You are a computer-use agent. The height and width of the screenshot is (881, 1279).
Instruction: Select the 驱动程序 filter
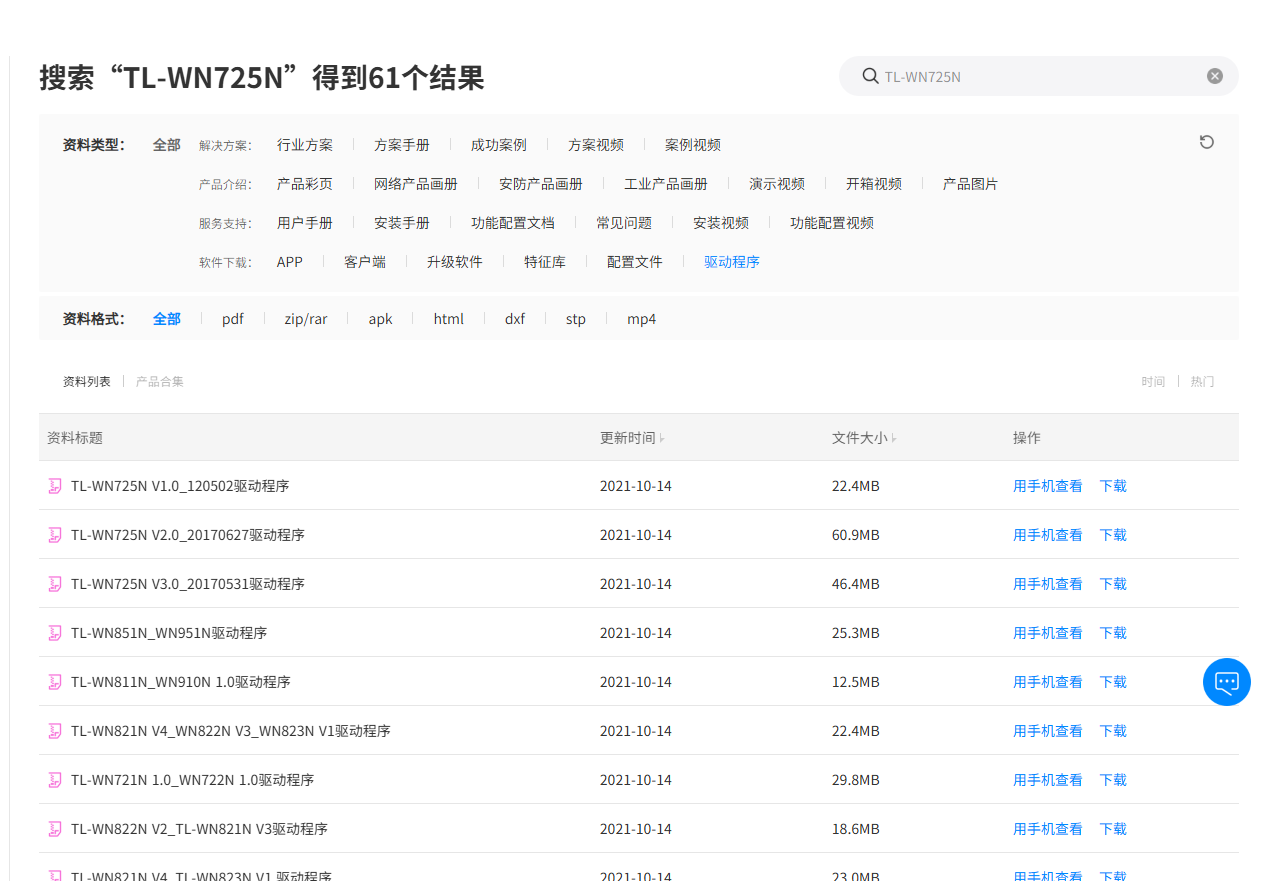[x=732, y=262]
